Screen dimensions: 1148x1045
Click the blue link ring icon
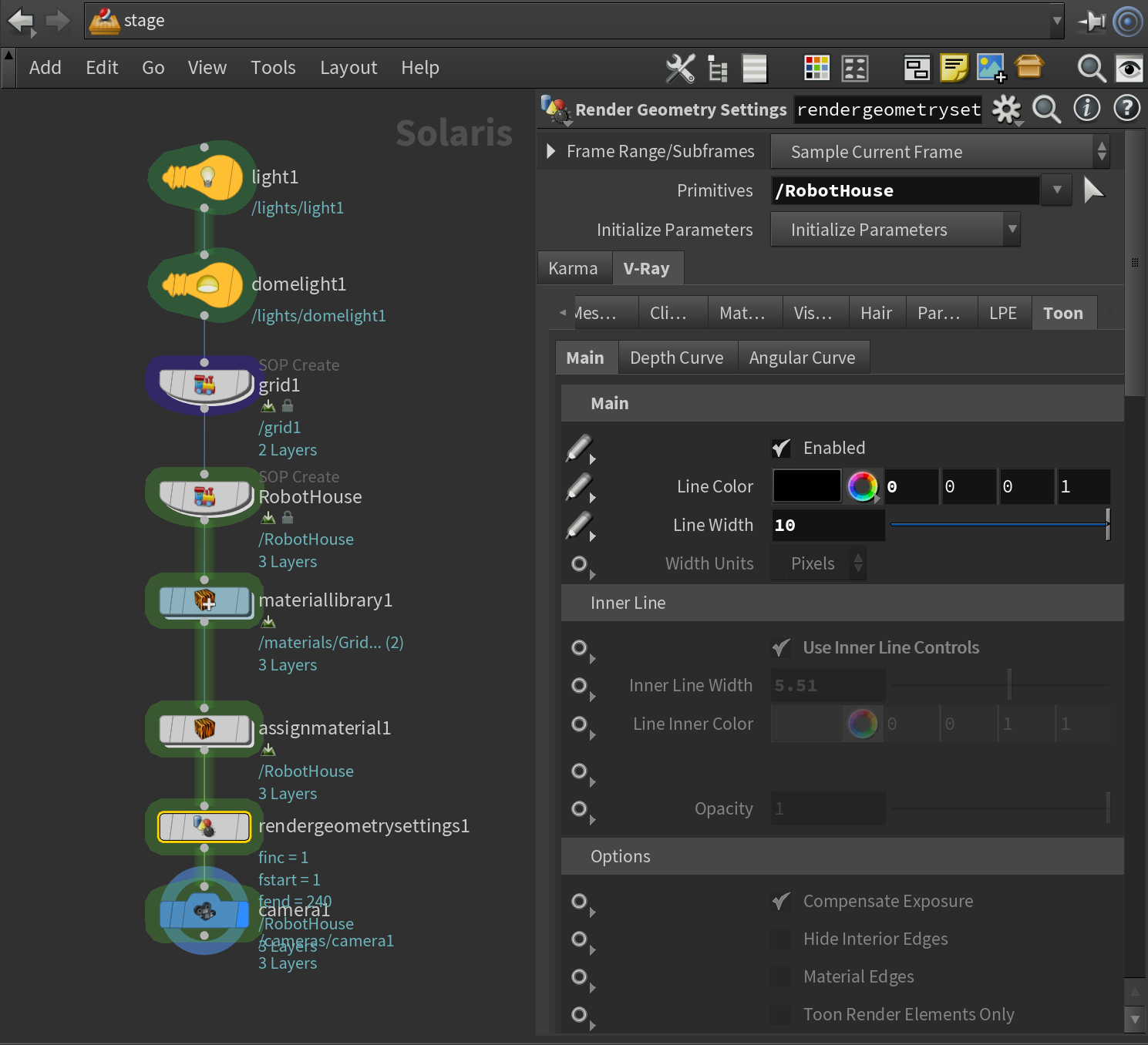[x=1128, y=22]
